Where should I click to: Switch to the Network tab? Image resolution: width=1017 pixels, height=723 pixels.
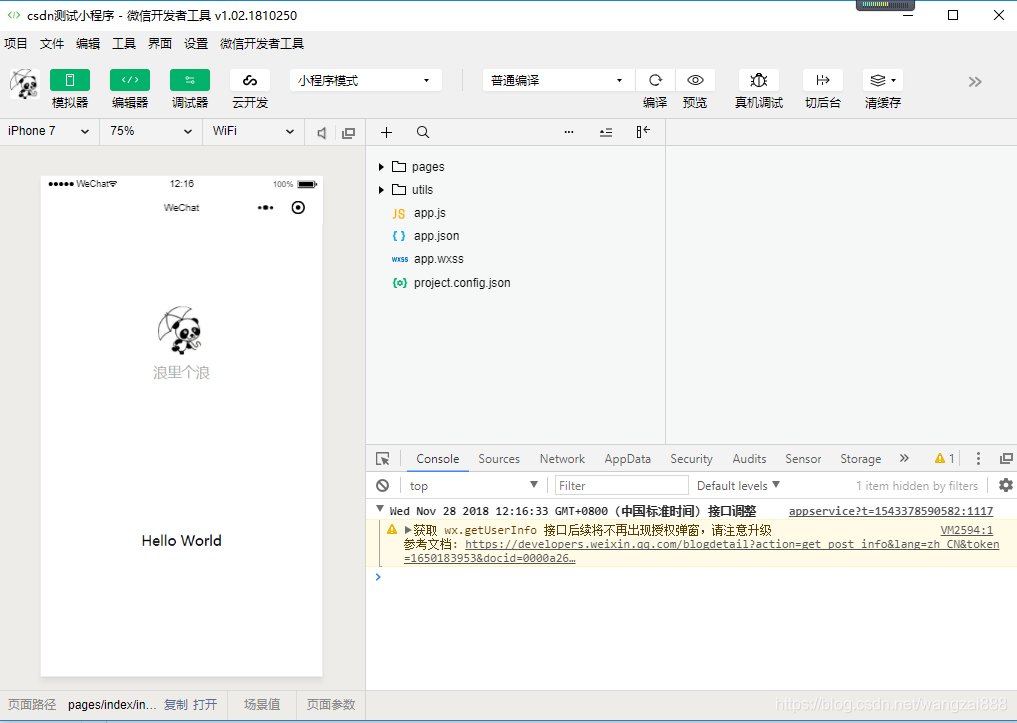pos(562,459)
